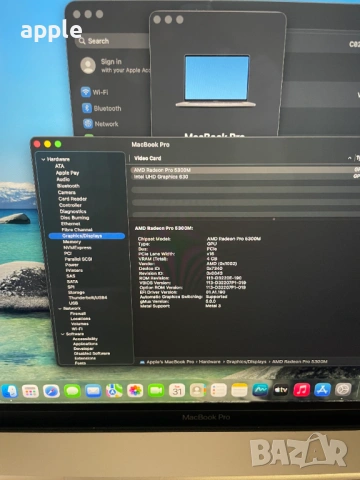Image resolution: width=360 pixels, height=480 pixels.
Task: Select Fibre Channel in the Hardware tree
Action: 77,230
